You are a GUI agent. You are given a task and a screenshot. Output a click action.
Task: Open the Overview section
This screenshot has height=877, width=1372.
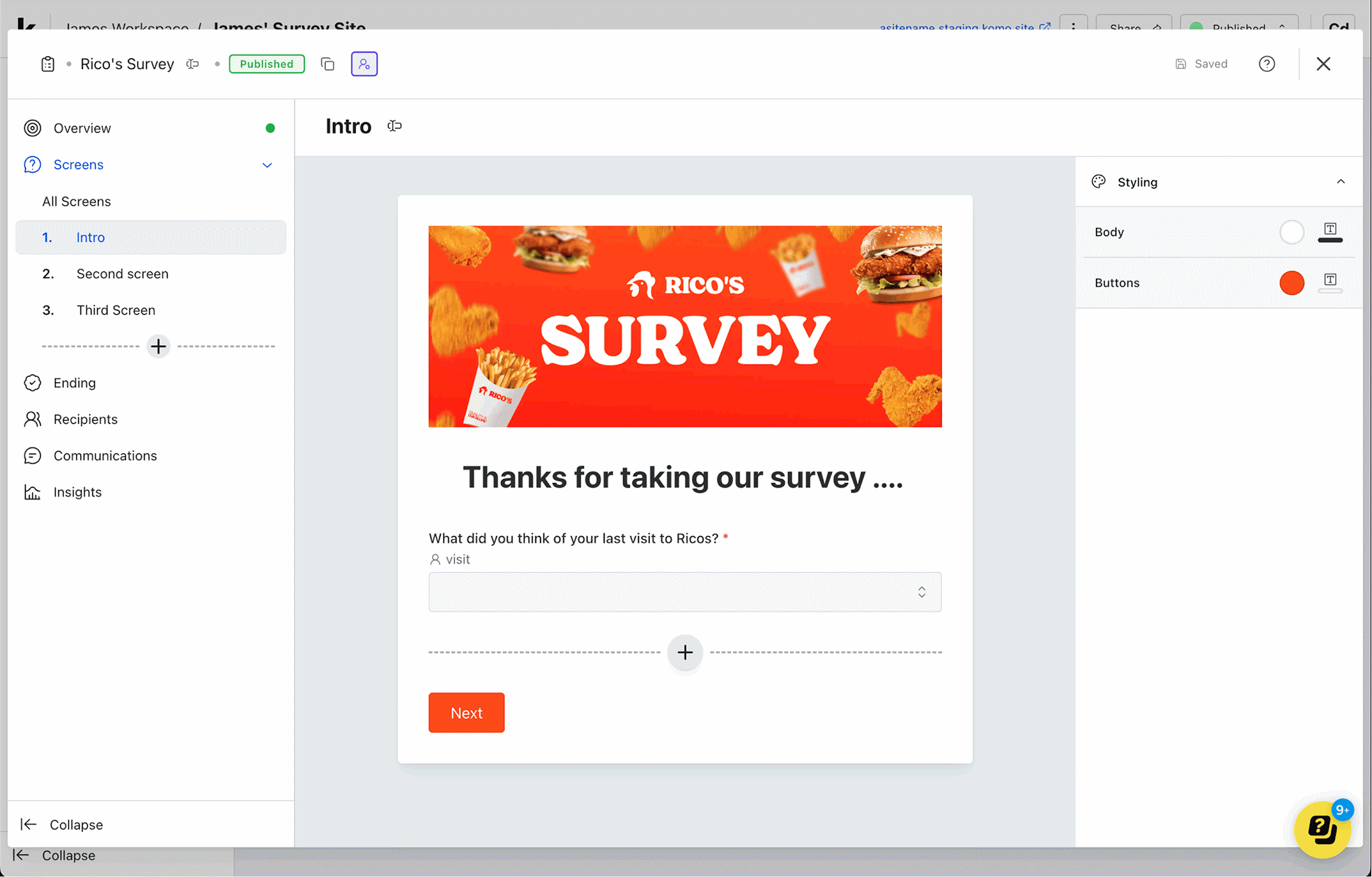click(82, 128)
